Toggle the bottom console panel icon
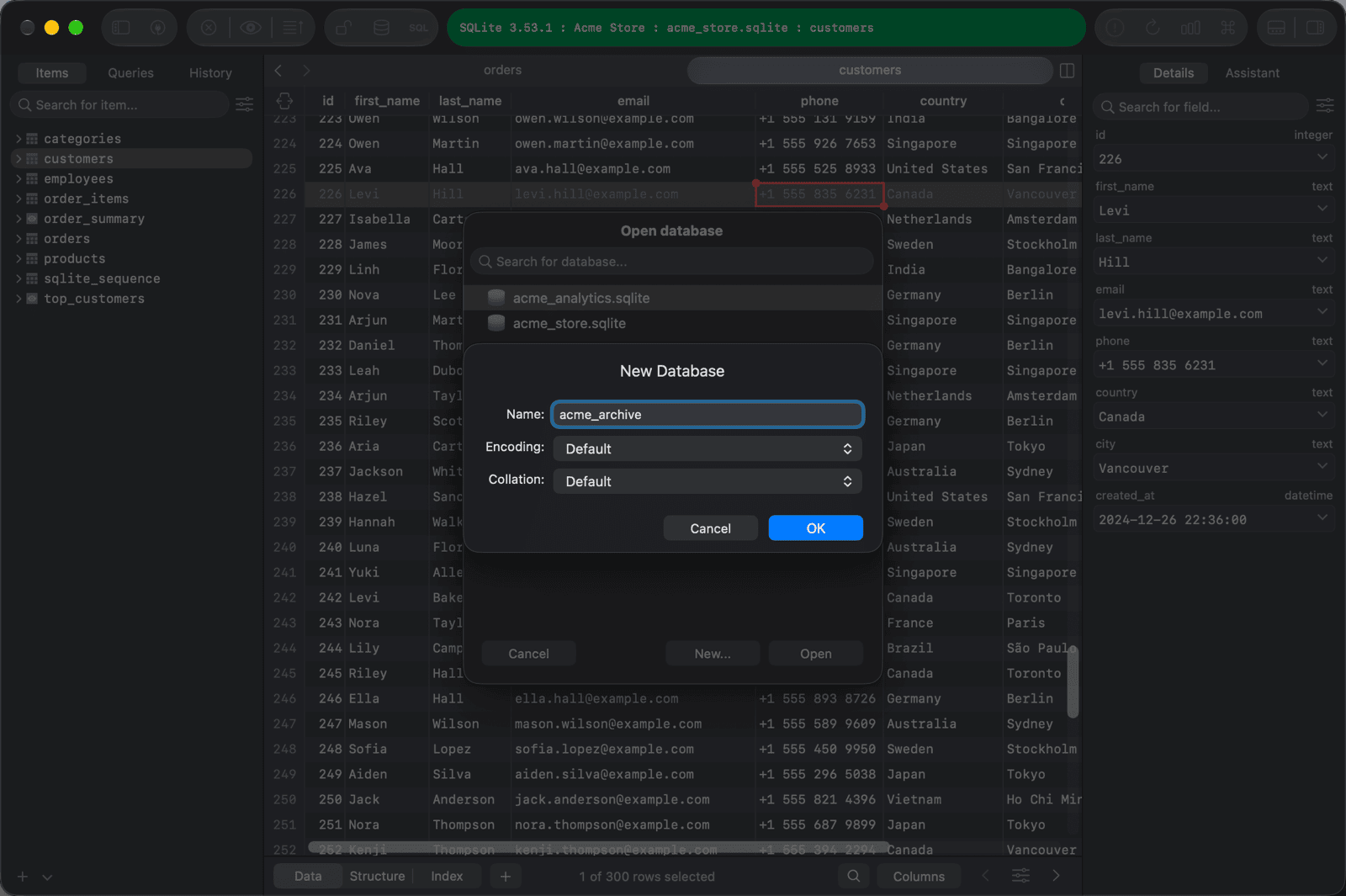The width and height of the screenshot is (1346, 896). tap(1276, 28)
